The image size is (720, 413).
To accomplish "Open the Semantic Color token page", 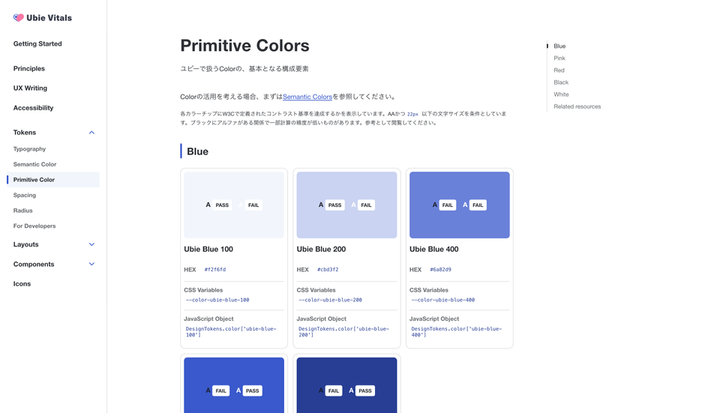I will click(x=35, y=164).
